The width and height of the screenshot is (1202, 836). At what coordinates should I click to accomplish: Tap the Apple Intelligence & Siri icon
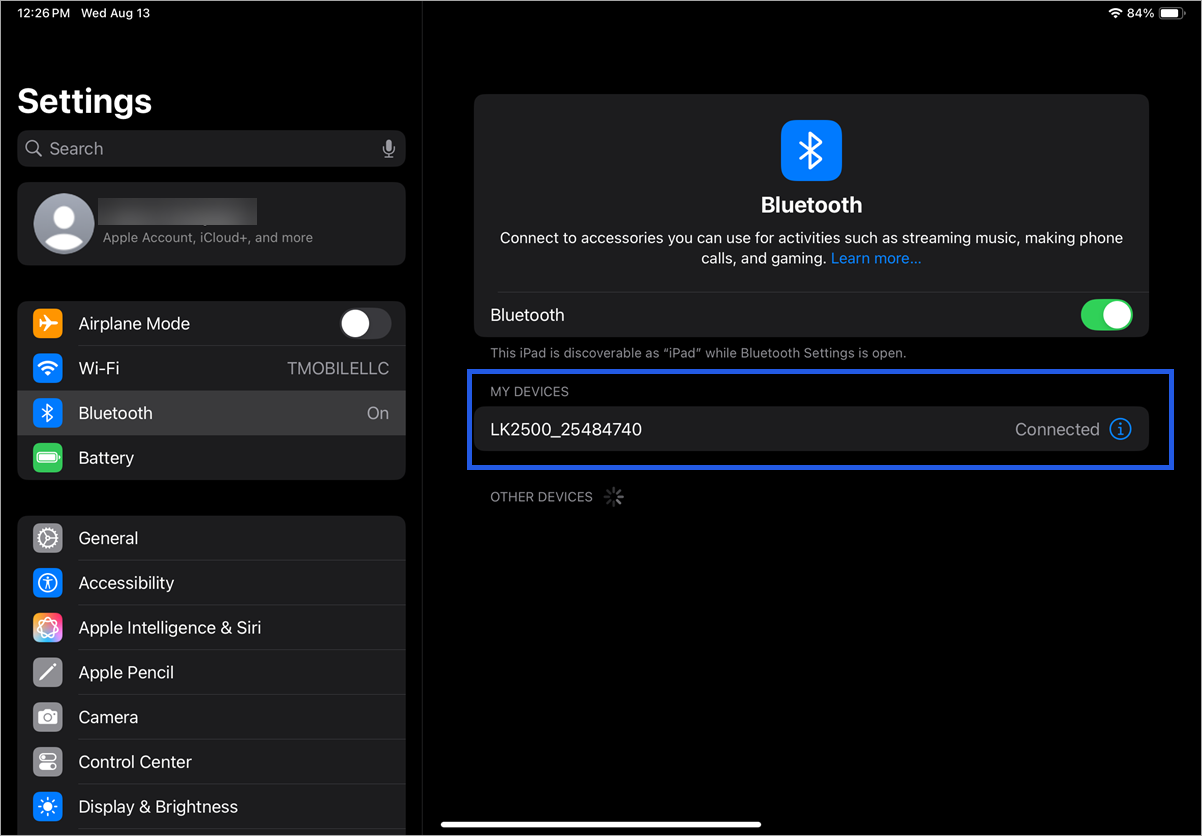coord(47,628)
